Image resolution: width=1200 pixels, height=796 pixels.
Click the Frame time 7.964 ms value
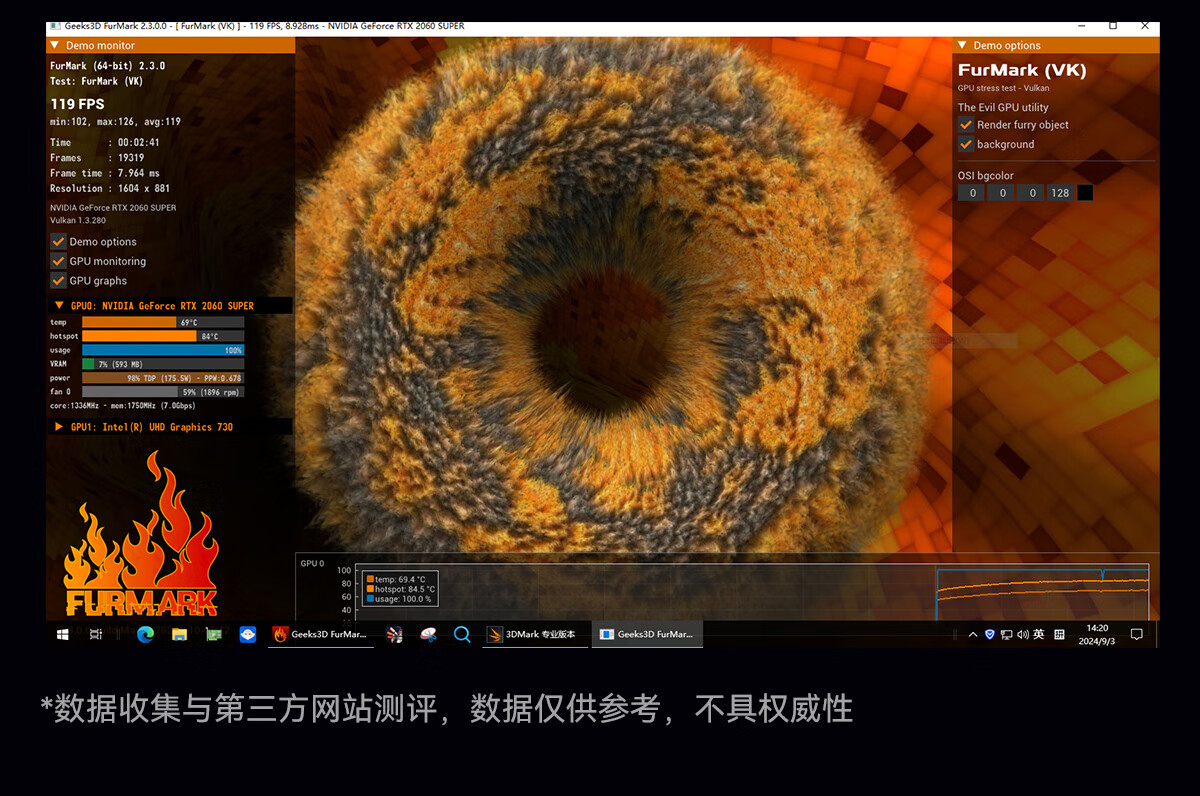coord(139,173)
